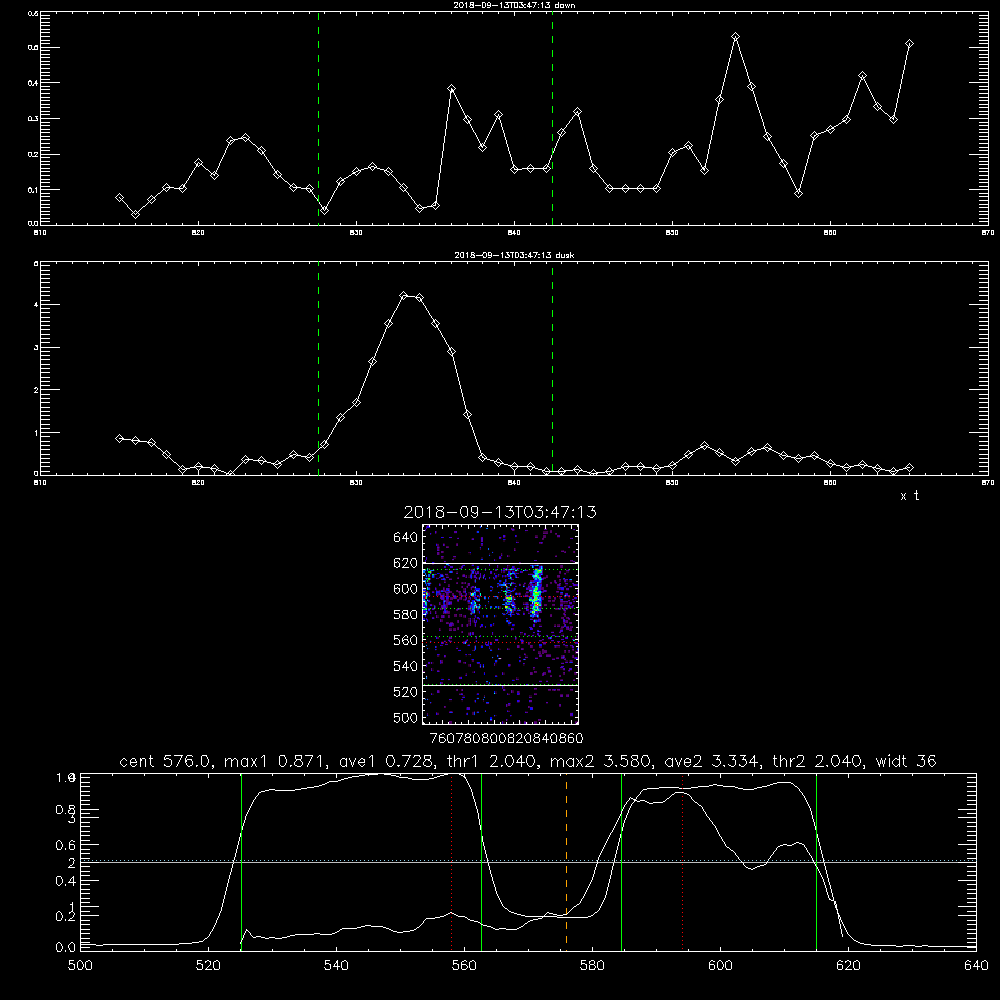Image resolution: width=1000 pixels, height=1000 pixels.
Task: Click the highest peak diamond in the dawn plot
Action: click(735, 37)
